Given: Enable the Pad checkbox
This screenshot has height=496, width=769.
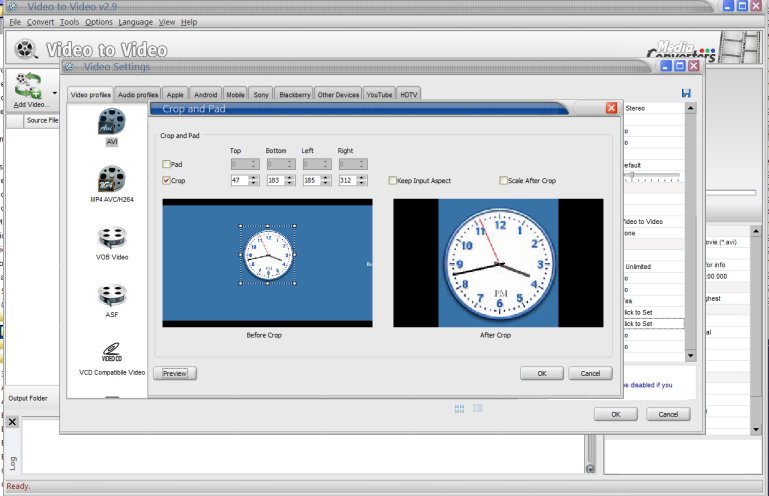Looking at the screenshot, I should [166, 164].
